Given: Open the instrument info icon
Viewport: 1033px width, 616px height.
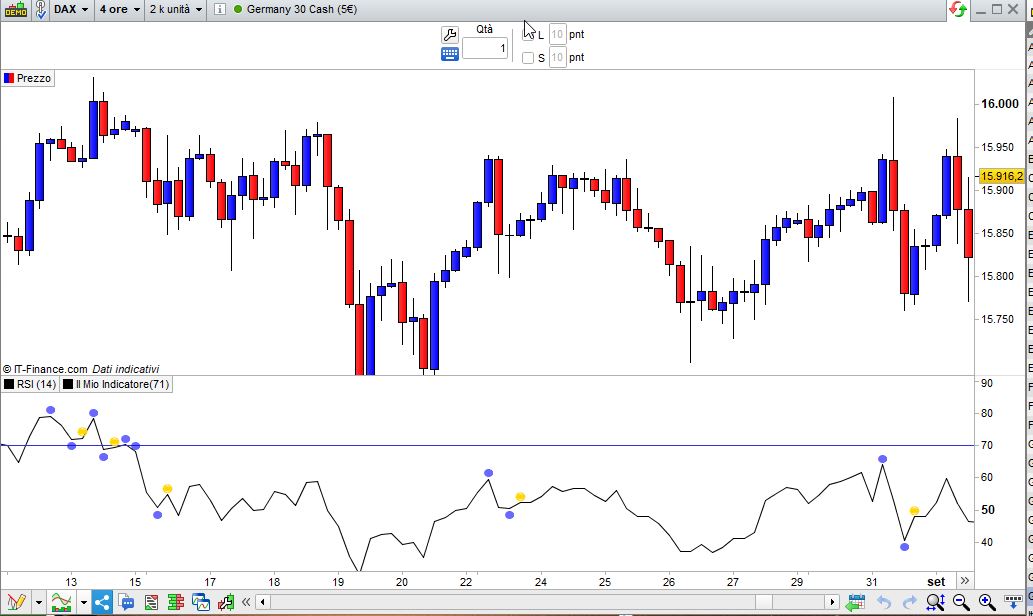Looking at the screenshot, I should pos(219,9).
